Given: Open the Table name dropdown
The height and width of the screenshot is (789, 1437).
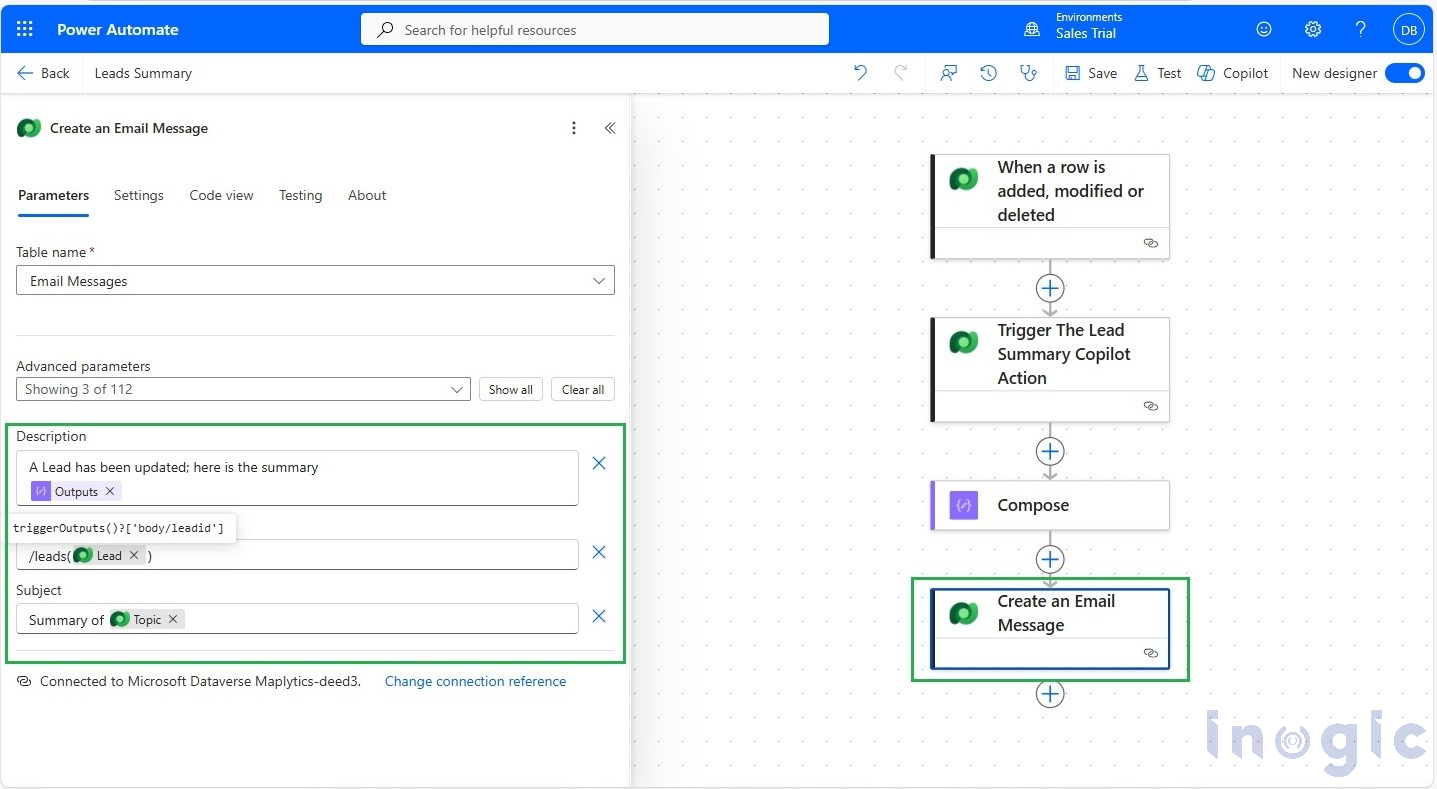Looking at the screenshot, I should click(598, 280).
